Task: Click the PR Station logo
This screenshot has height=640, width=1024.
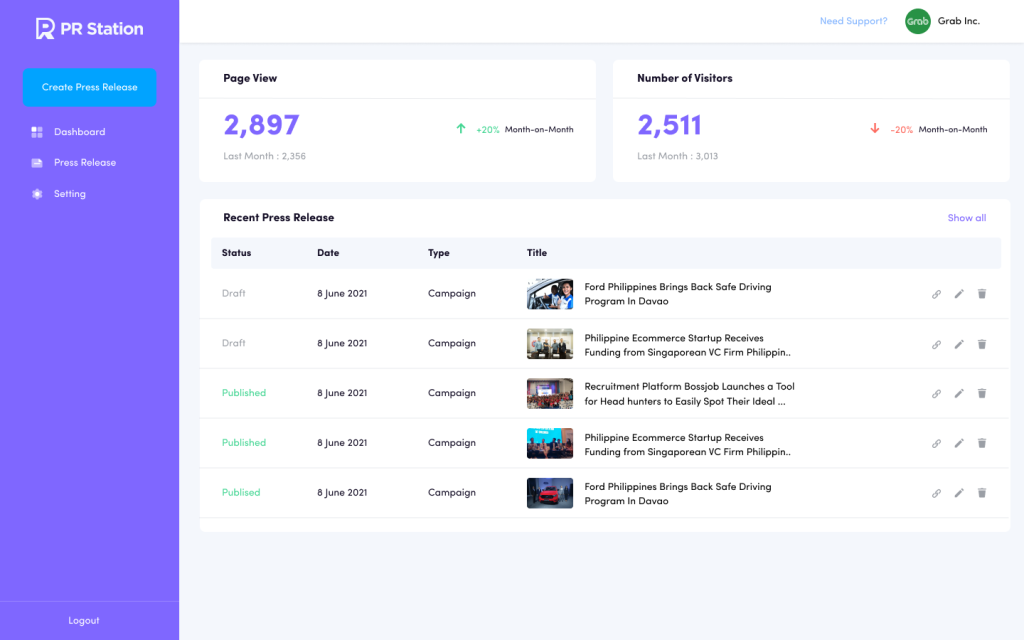Action: (x=89, y=29)
